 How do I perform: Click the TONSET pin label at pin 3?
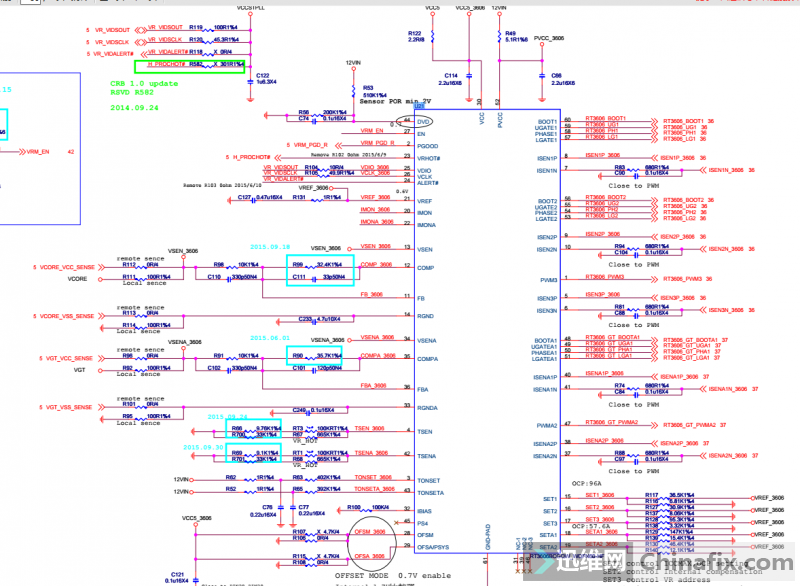pos(428,481)
